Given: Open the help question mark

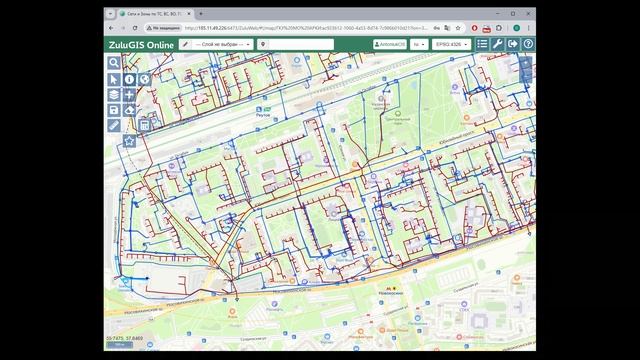Looking at the screenshot, I should point(528,44).
